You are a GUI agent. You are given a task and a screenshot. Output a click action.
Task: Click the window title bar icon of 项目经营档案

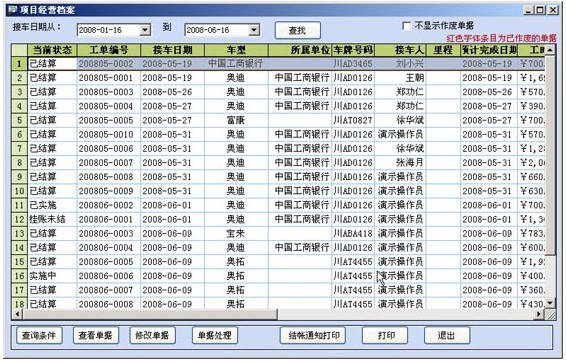coord(13,10)
